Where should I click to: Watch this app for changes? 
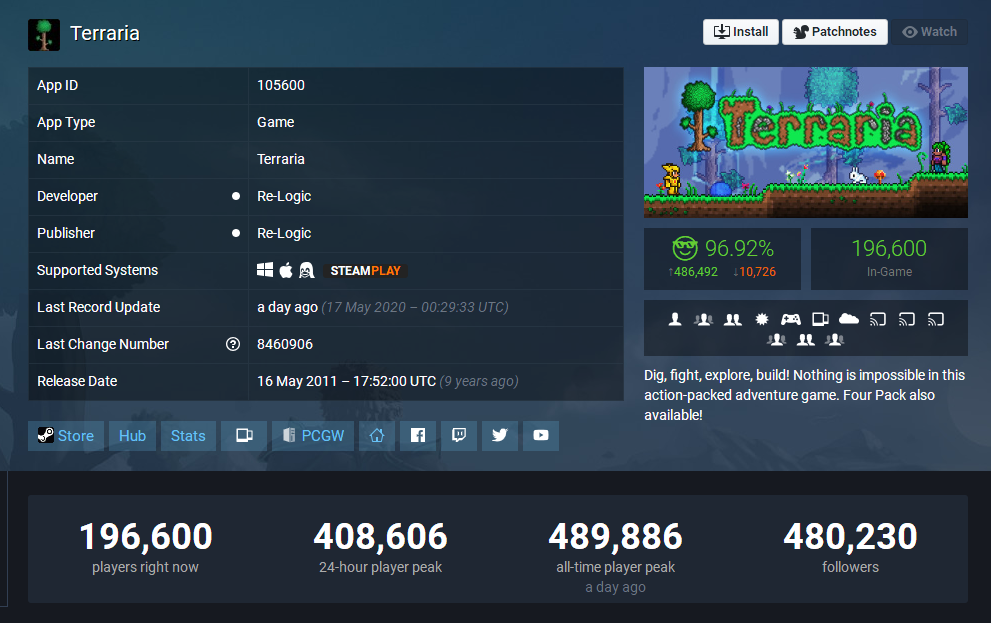pos(929,32)
